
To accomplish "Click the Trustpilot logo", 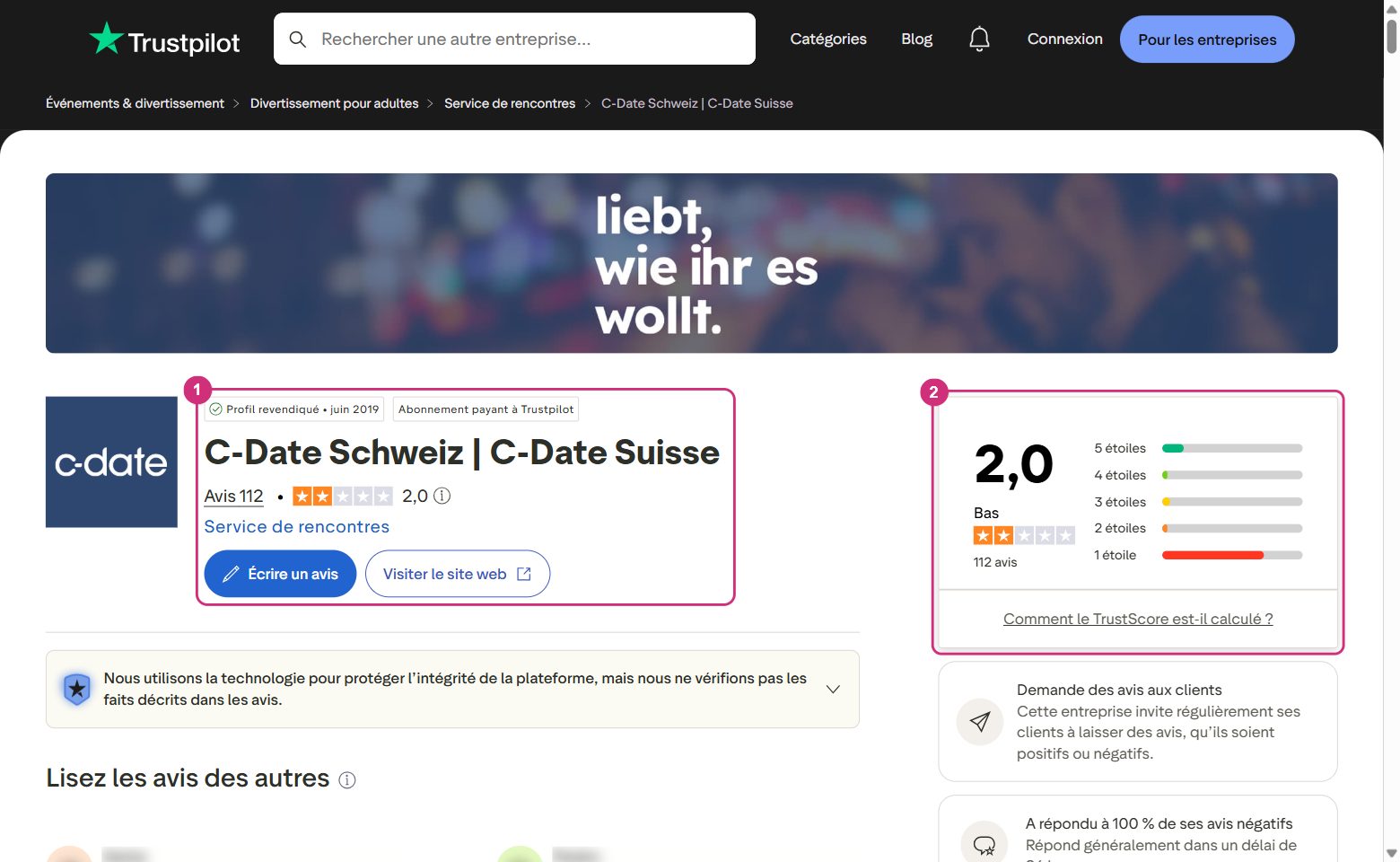I will tap(164, 40).
